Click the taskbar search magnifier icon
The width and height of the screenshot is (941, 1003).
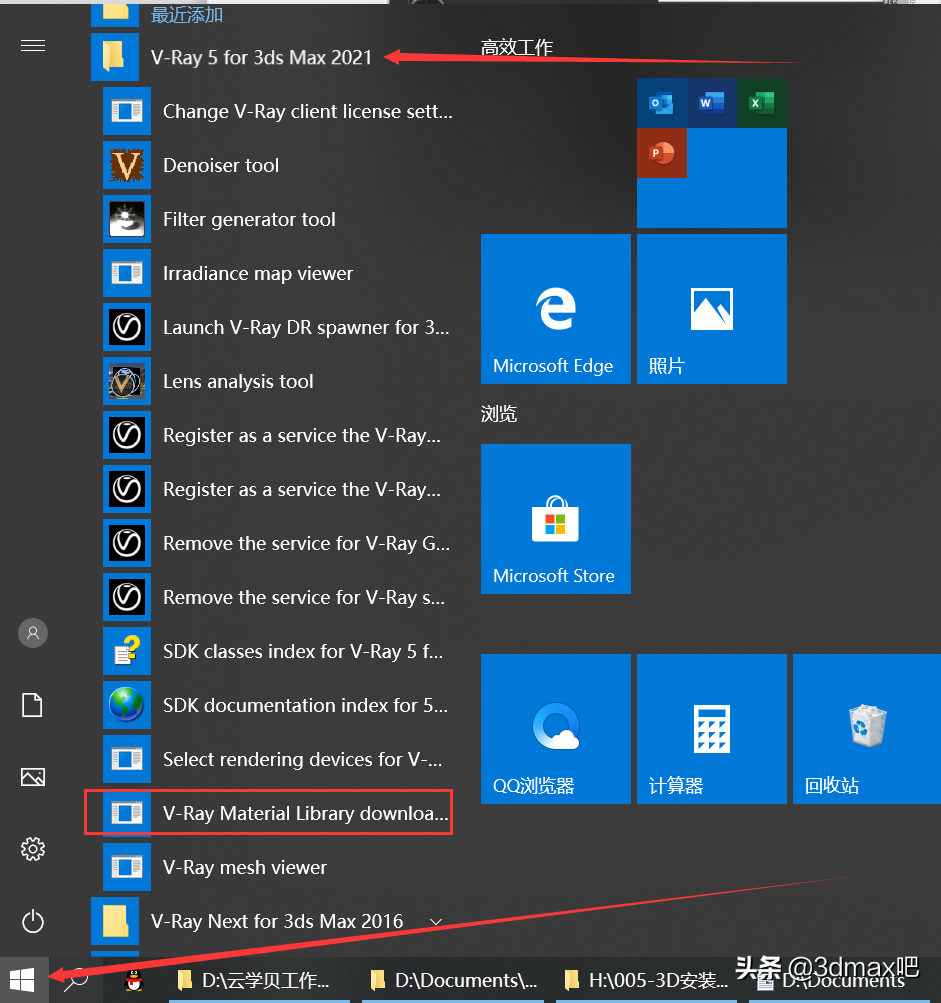tap(76, 980)
